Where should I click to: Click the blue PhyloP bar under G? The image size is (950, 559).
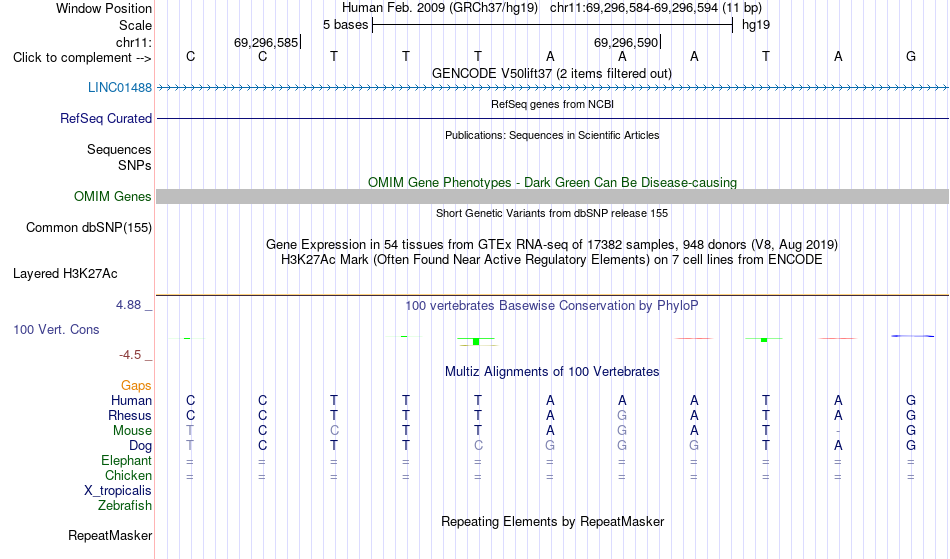(912, 336)
